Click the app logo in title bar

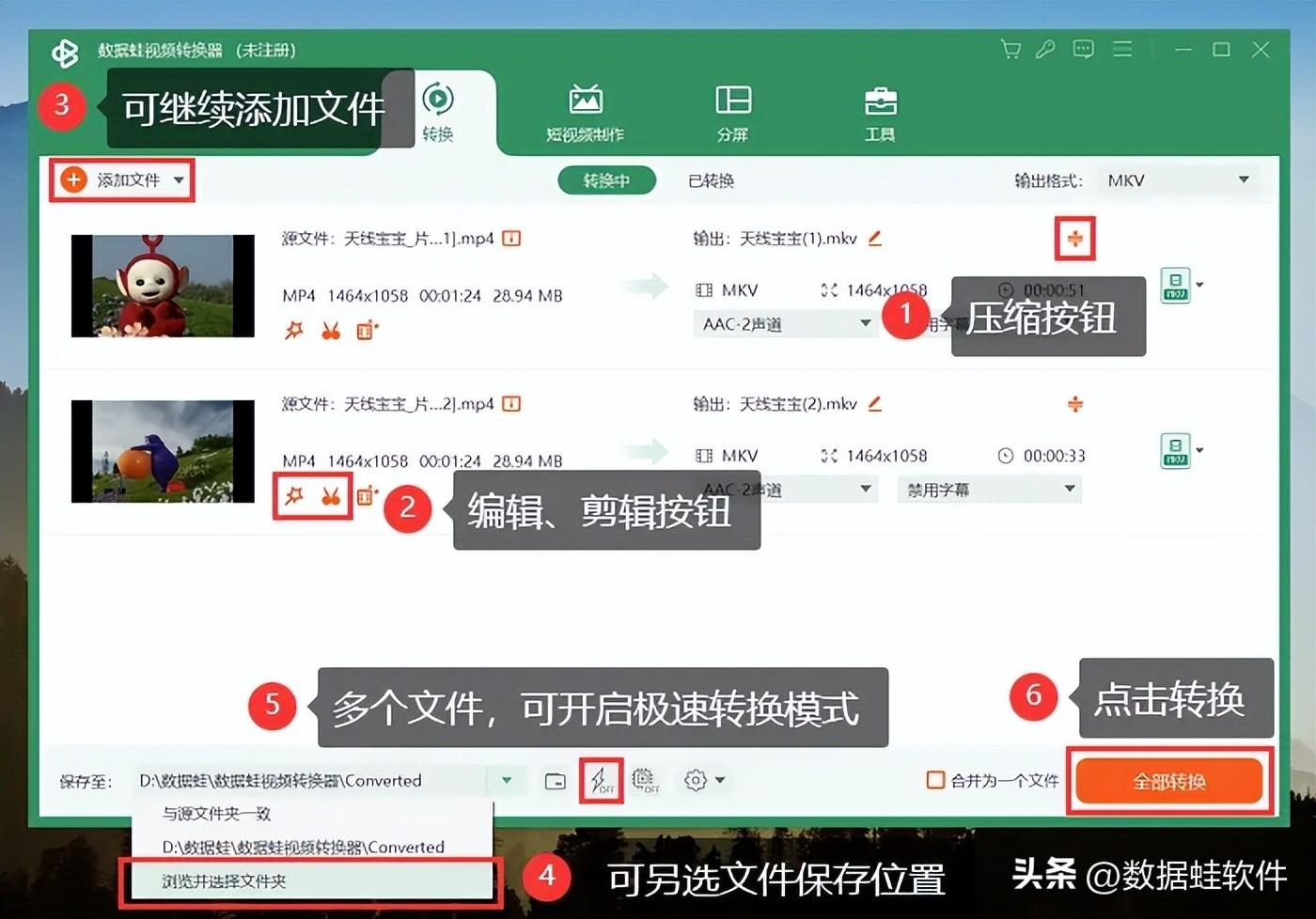click(65, 52)
